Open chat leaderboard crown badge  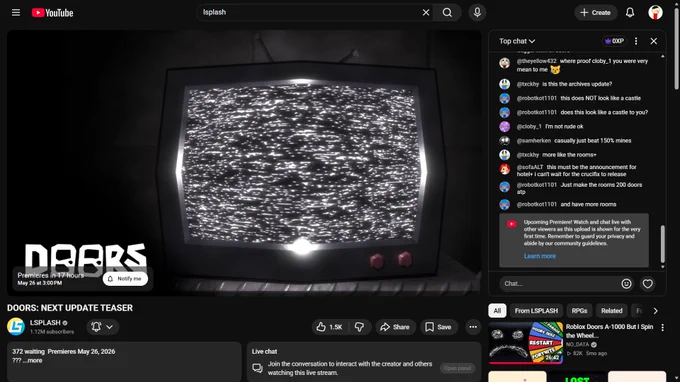click(614, 41)
